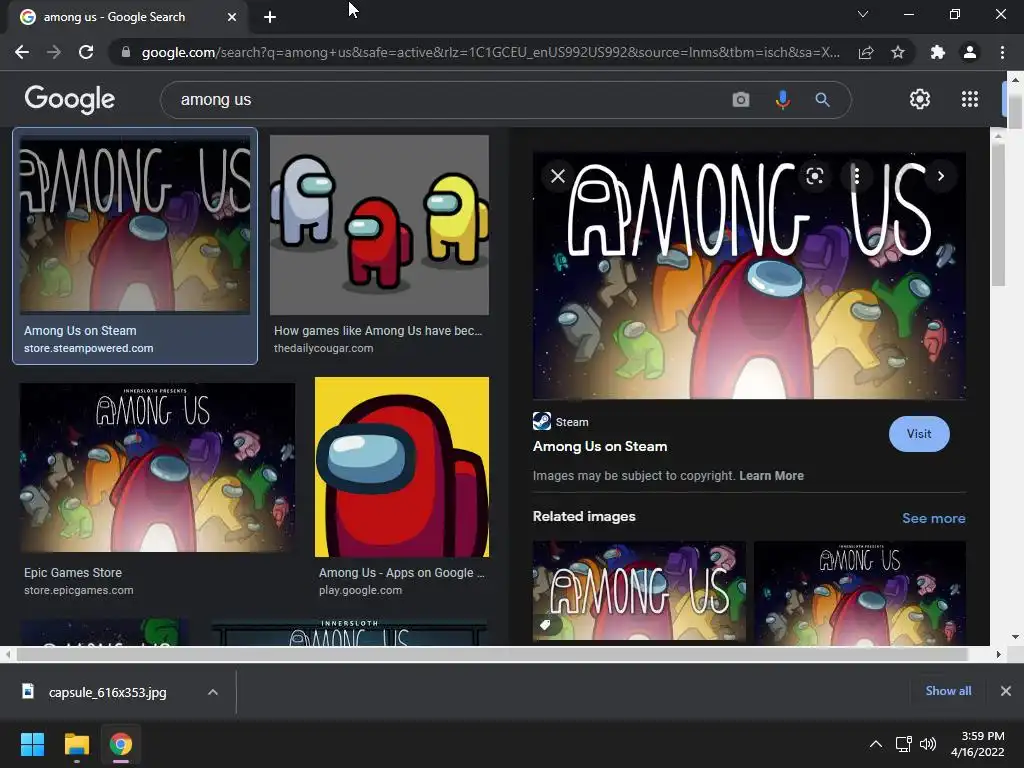The height and width of the screenshot is (768, 1024).
Task: Open the Chrome three-dot menu
Action: (1002, 52)
